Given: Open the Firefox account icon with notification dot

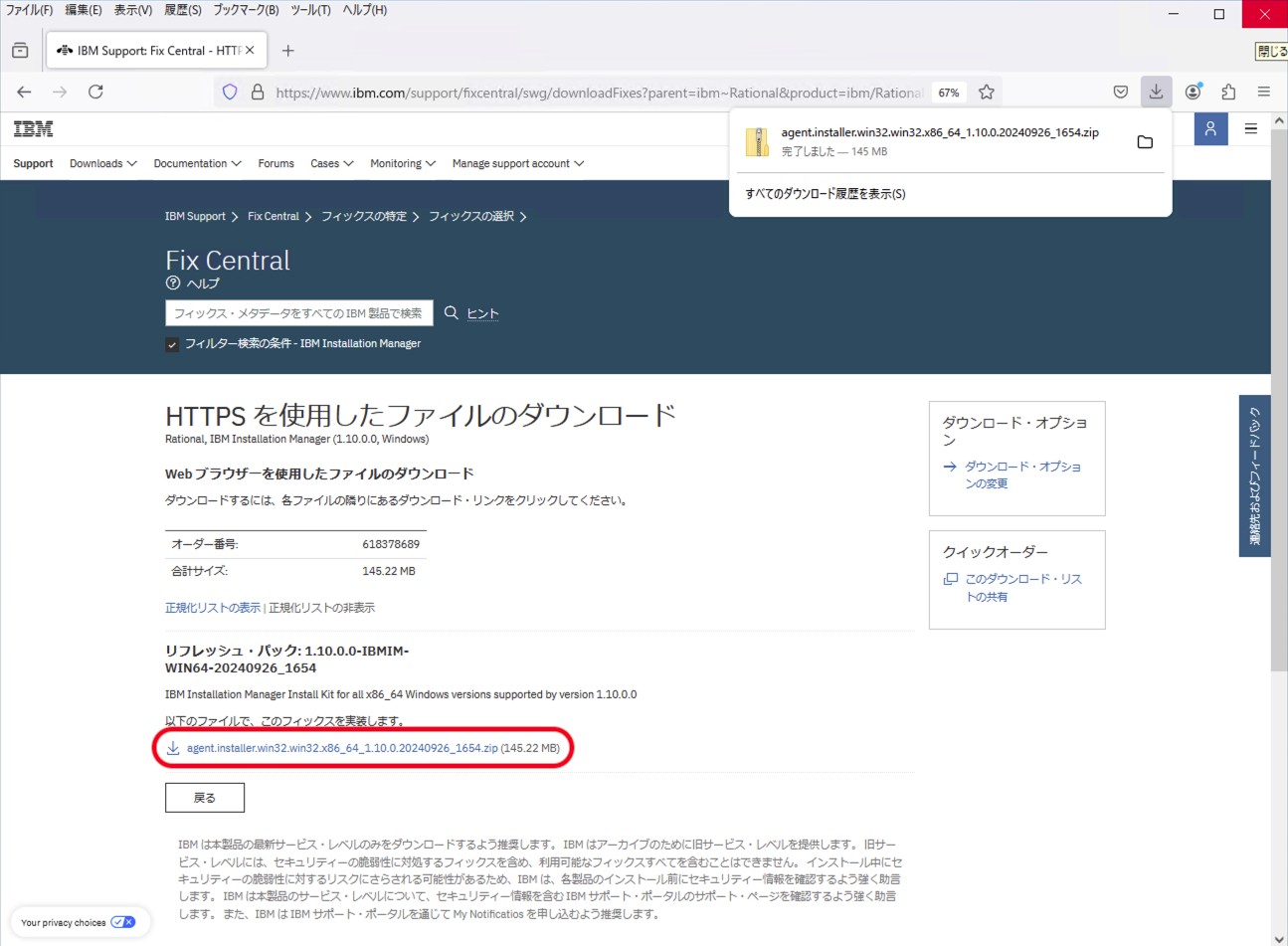Looking at the screenshot, I should (1192, 91).
